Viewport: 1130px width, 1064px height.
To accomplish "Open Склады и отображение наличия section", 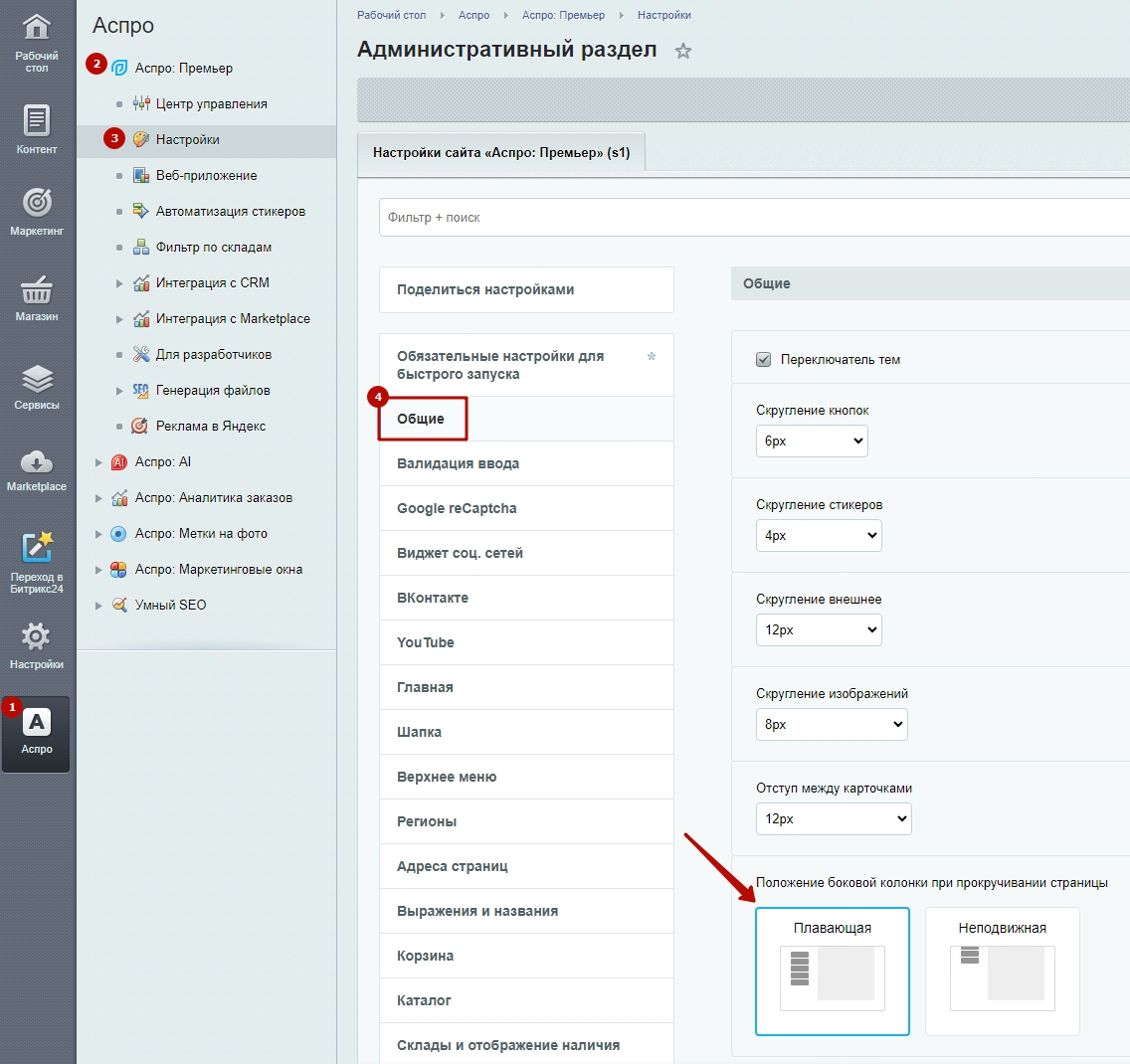I will pos(527,1044).
